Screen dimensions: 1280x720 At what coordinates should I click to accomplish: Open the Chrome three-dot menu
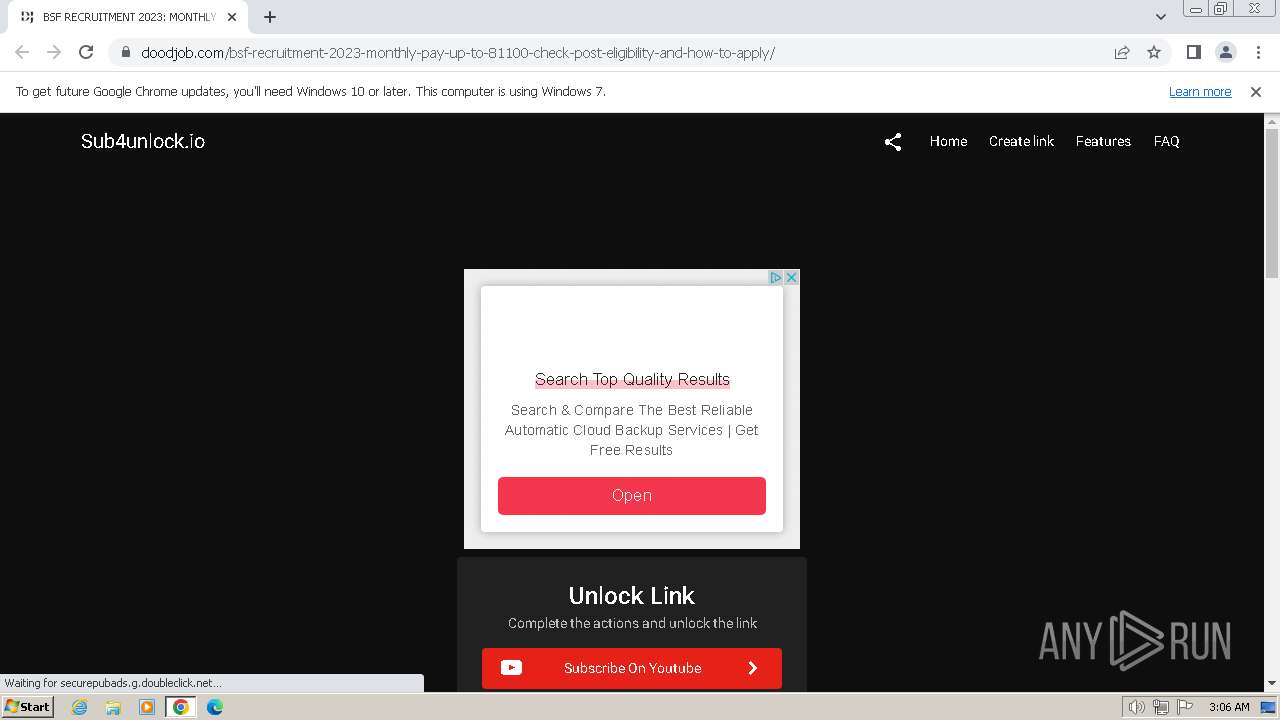coord(1258,52)
